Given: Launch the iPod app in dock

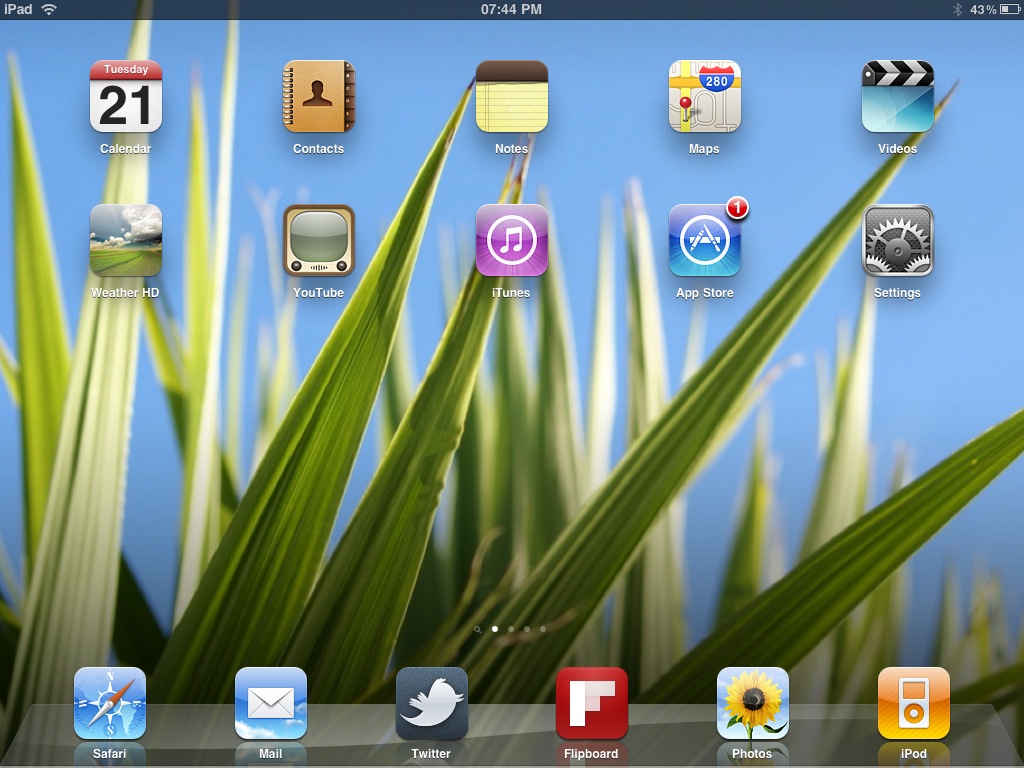Looking at the screenshot, I should pyautogui.click(x=914, y=703).
